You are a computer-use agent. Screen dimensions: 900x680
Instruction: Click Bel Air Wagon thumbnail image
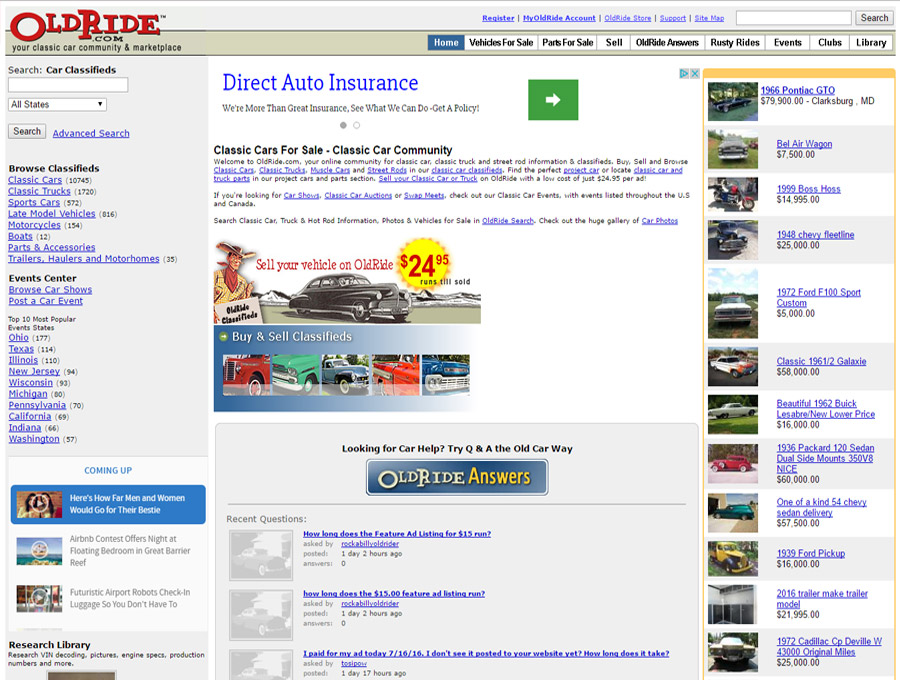point(732,149)
